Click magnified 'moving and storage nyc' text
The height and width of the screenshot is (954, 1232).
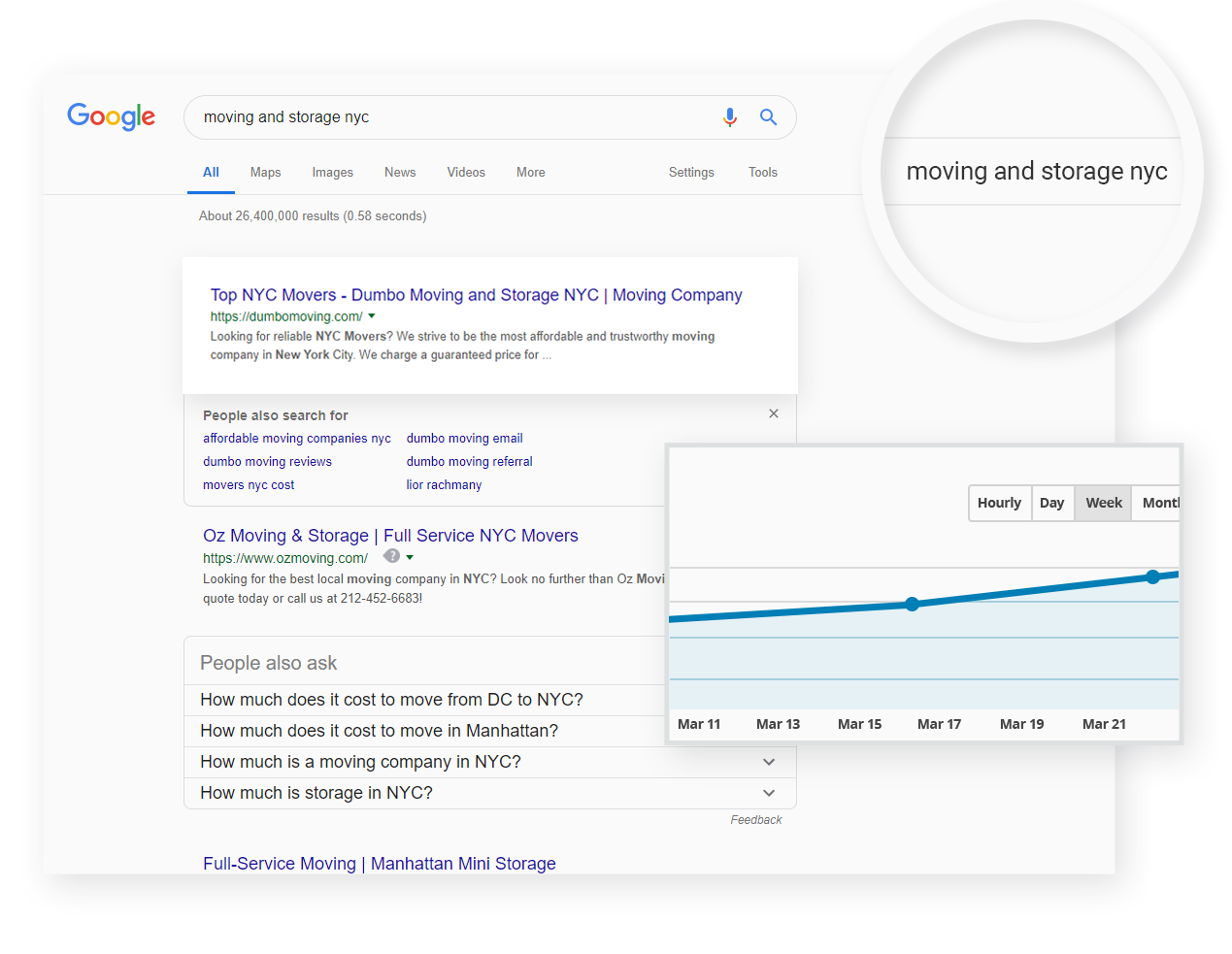tap(1037, 172)
